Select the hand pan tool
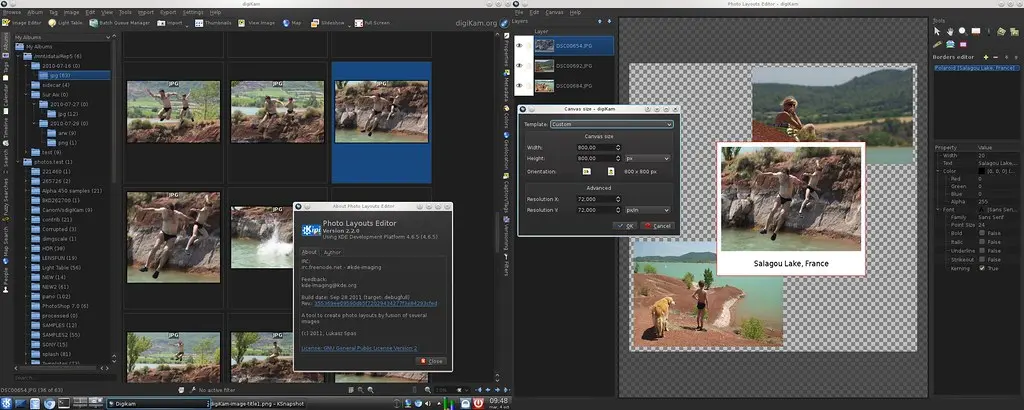This screenshot has width=1024, height=410. pos(950,31)
